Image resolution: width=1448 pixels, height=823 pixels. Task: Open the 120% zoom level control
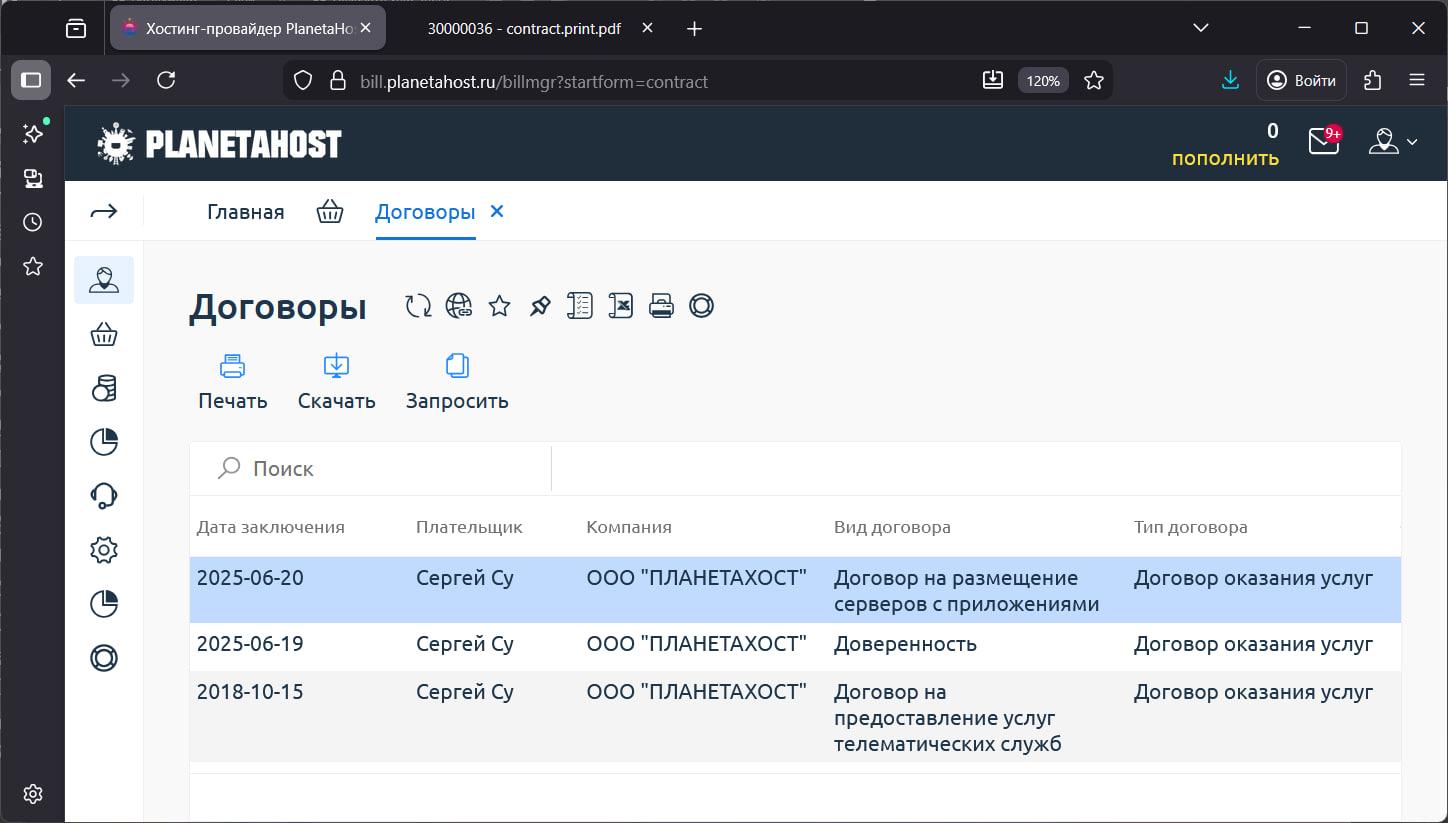pyautogui.click(x=1042, y=80)
